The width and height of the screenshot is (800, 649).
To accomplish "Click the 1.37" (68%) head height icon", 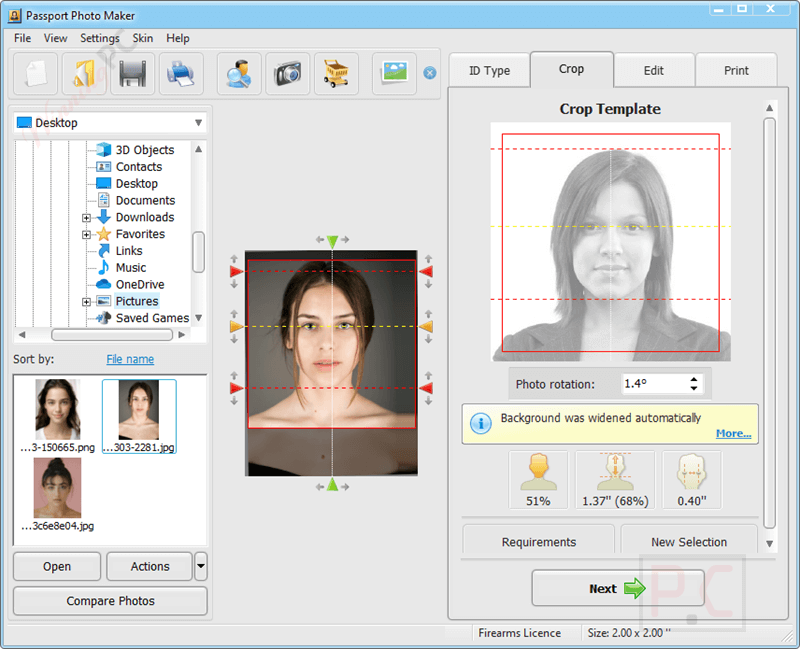I will coord(615,480).
